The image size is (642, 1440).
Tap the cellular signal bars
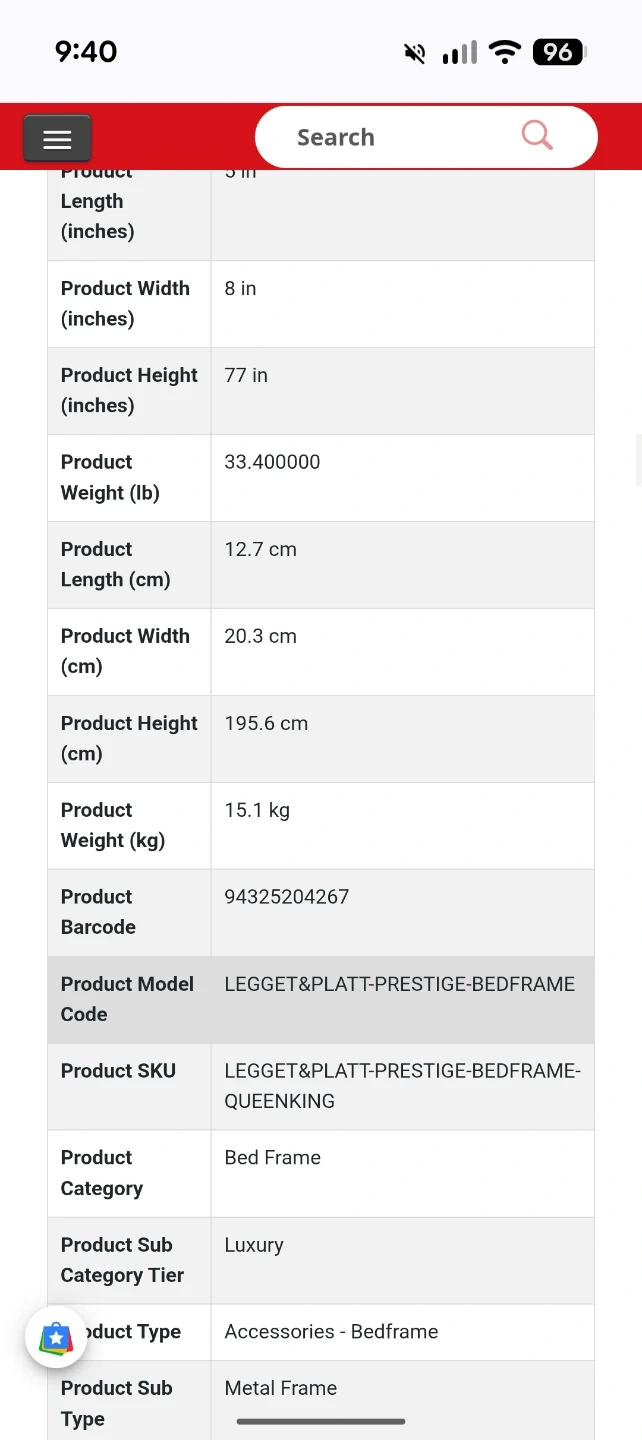[460, 52]
